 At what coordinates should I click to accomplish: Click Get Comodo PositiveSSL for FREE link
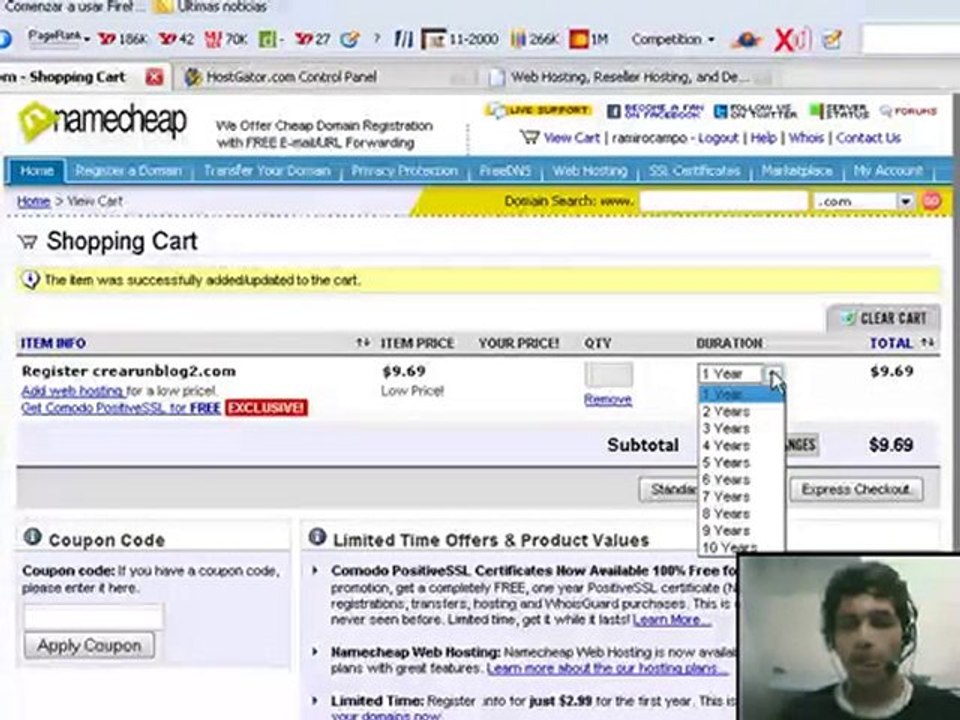(x=121, y=408)
